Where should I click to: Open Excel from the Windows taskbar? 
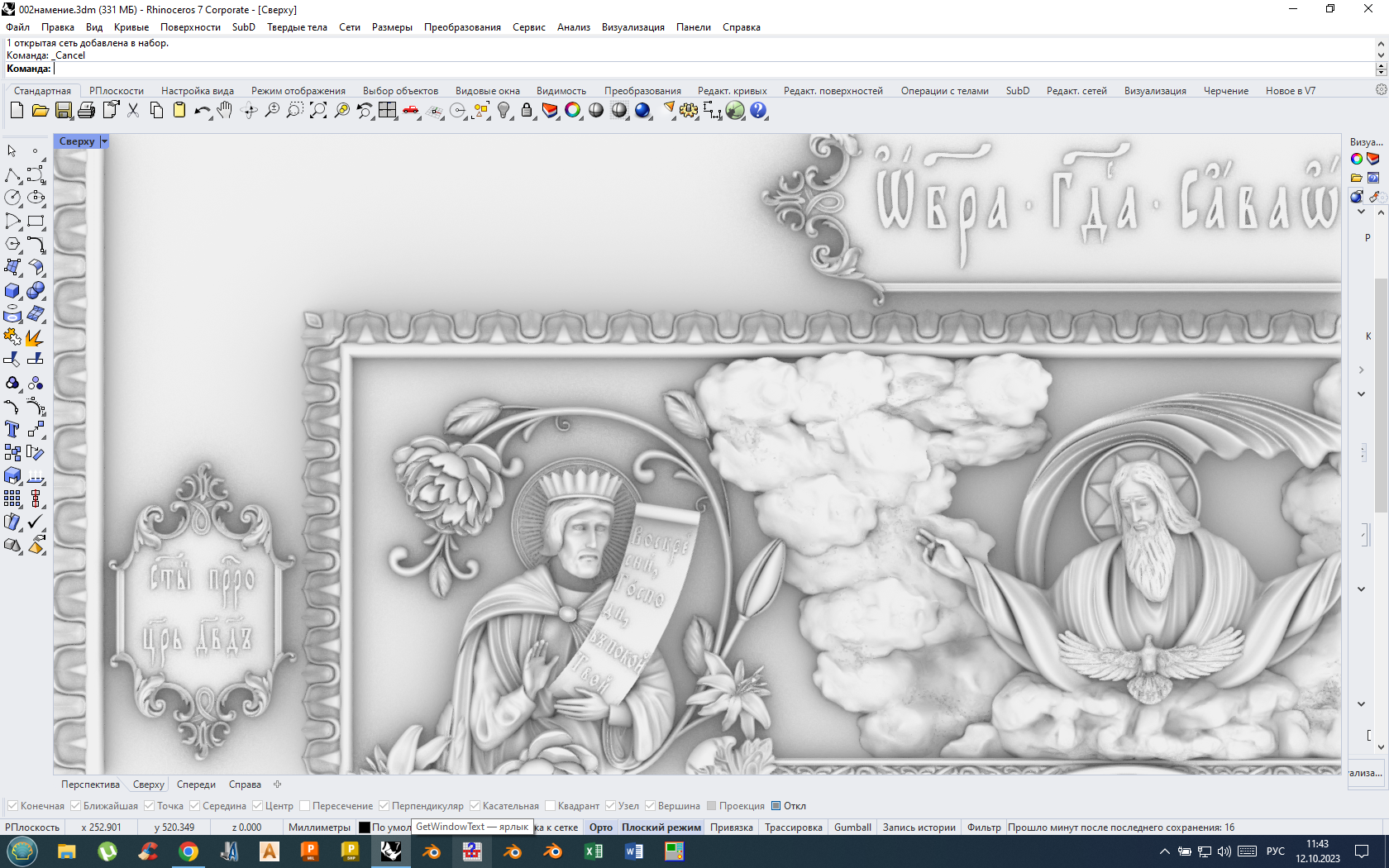coord(594,851)
